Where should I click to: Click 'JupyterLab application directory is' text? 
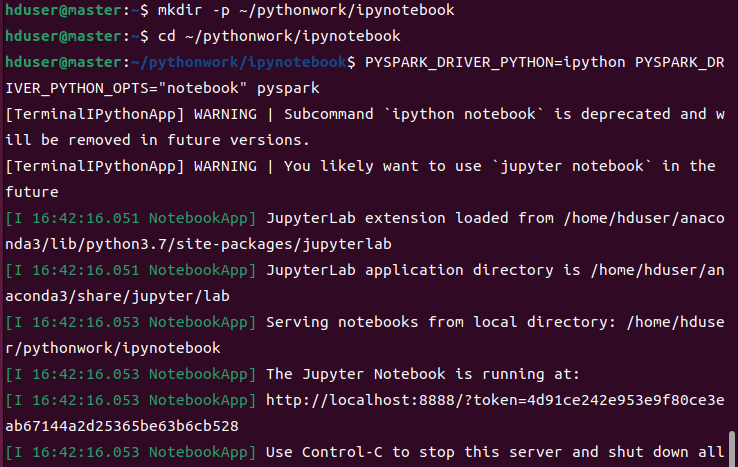(424, 270)
